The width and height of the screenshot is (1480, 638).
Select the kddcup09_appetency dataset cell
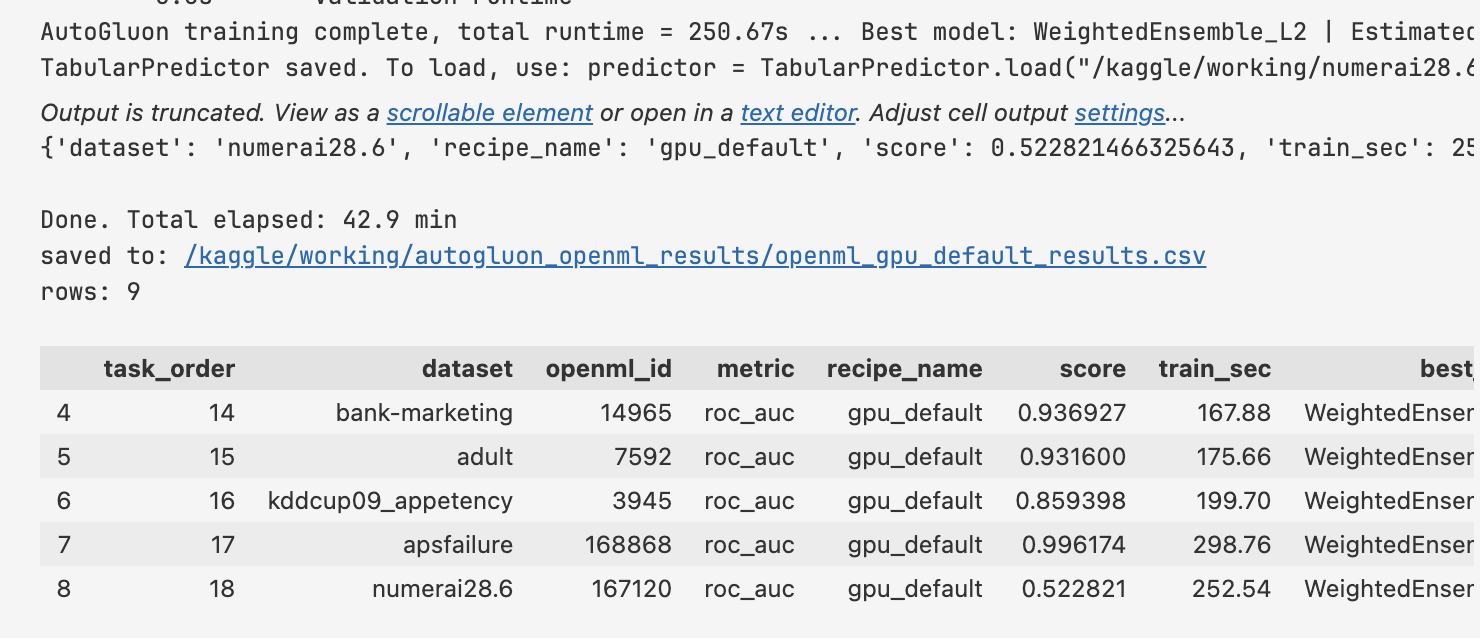(x=390, y=501)
